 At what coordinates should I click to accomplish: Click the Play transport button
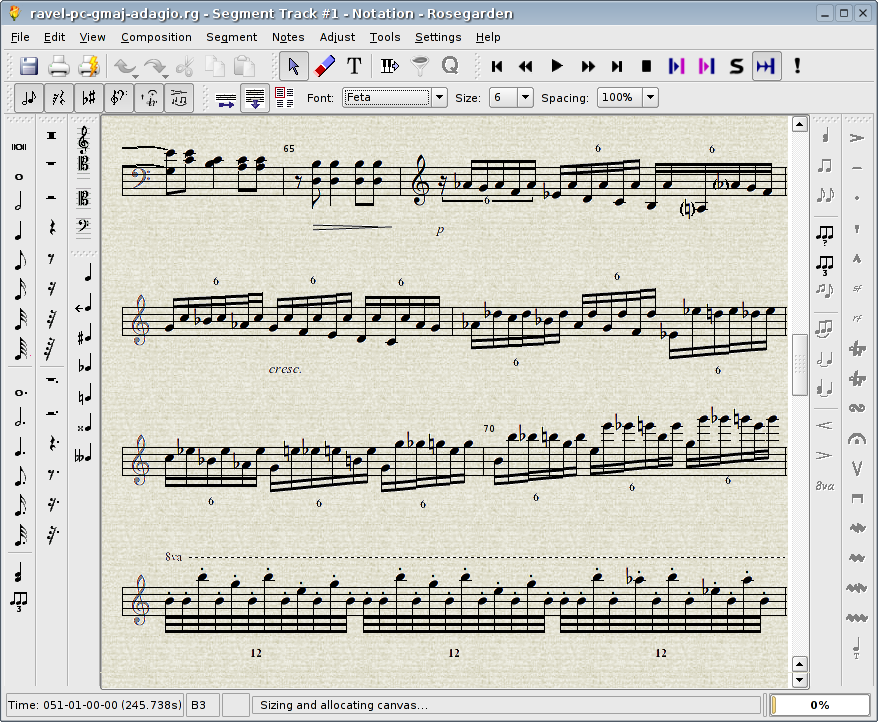(557, 66)
